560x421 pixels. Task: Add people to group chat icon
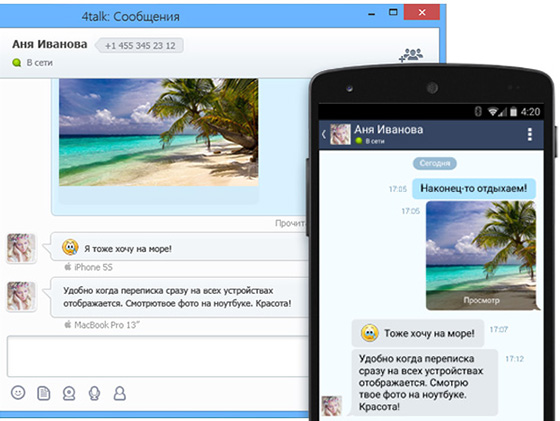point(411,55)
